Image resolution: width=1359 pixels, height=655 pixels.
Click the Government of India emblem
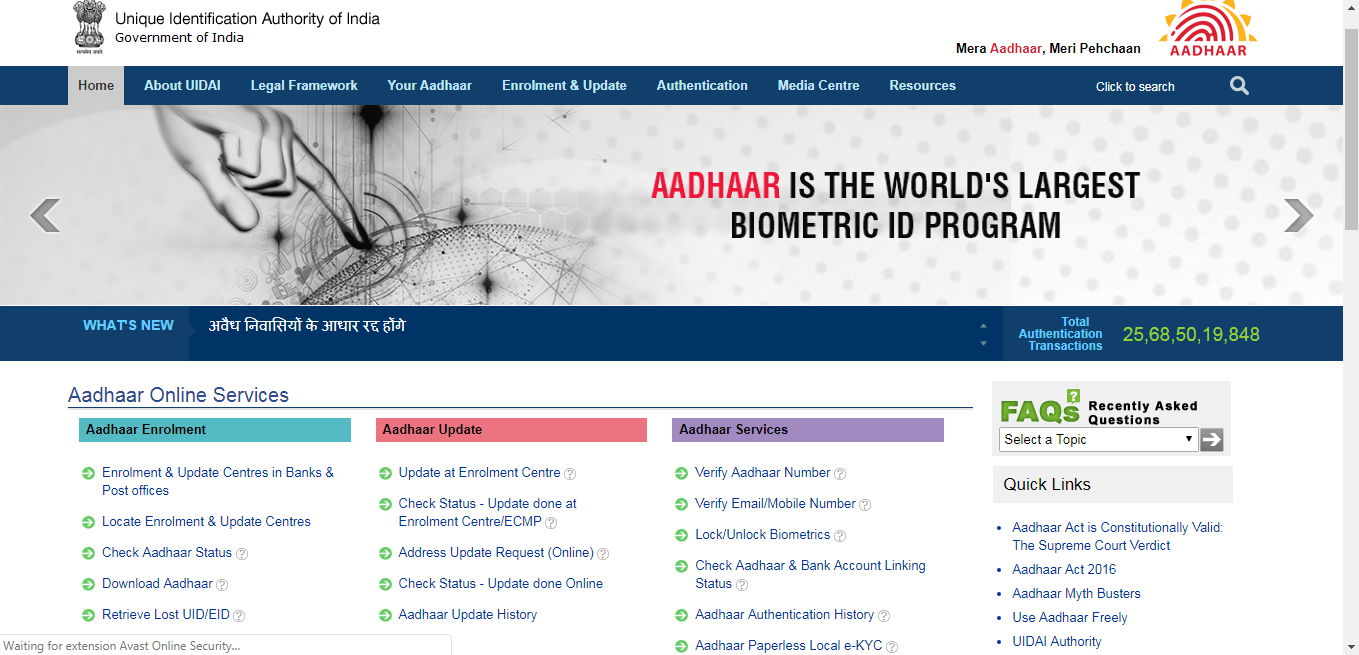88,27
